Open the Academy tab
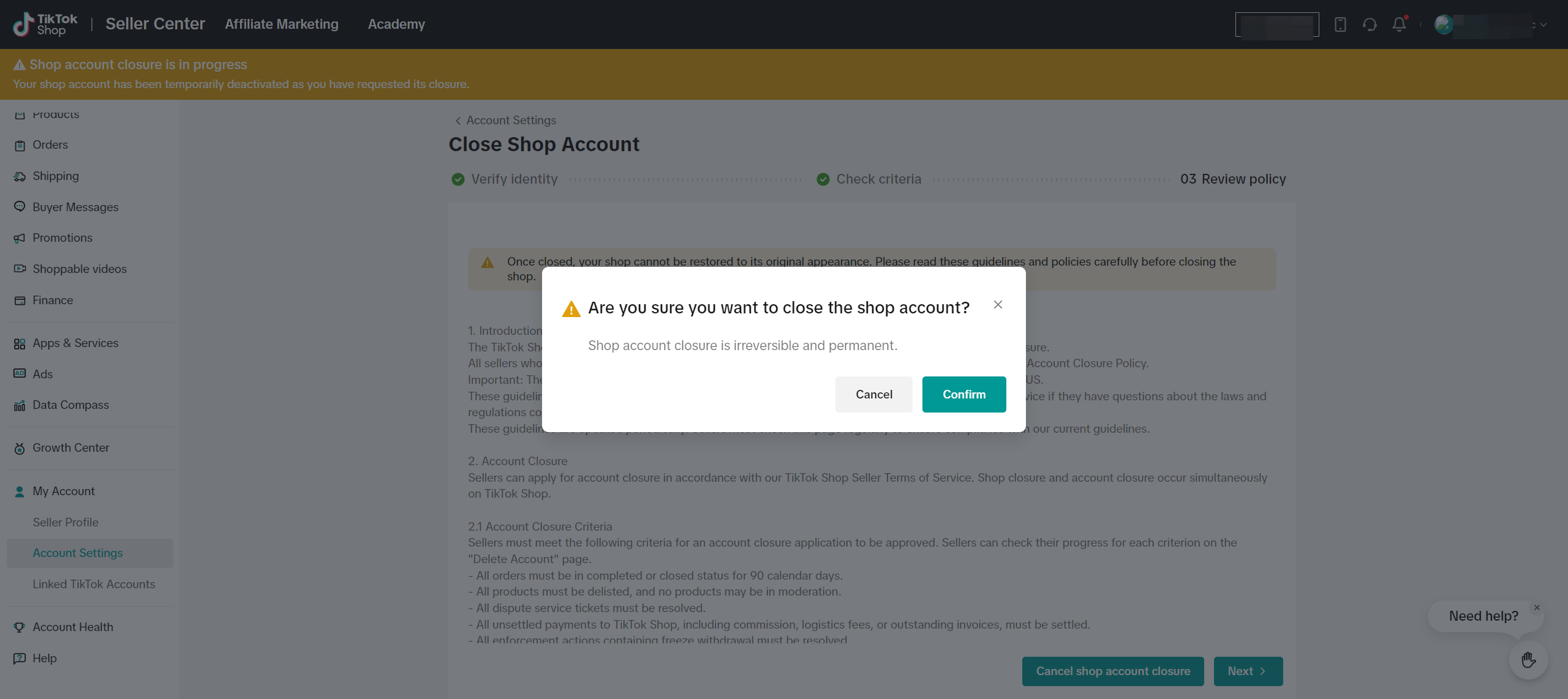Screen dimensions: 1568x699 coord(396,24)
